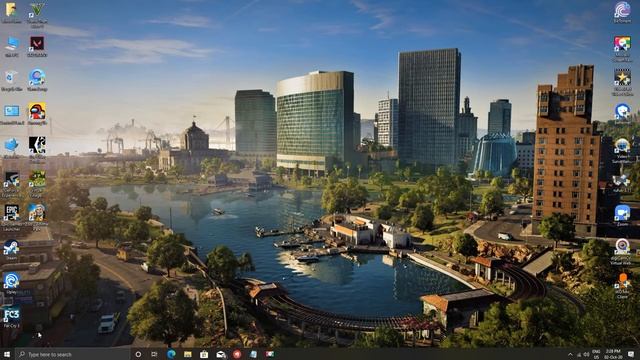Open File Explorer from the taskbar

pos(187,354)
